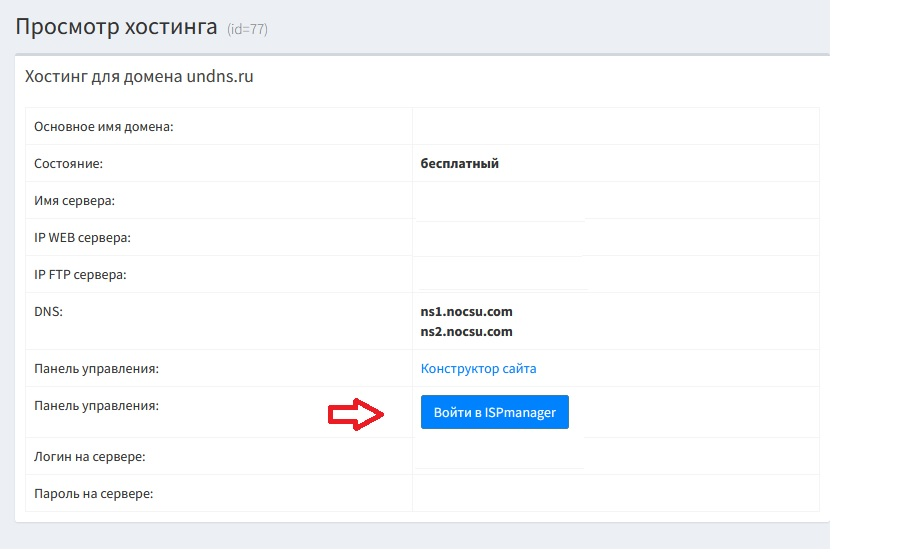Click the Состояние row label

click(69, 164)
